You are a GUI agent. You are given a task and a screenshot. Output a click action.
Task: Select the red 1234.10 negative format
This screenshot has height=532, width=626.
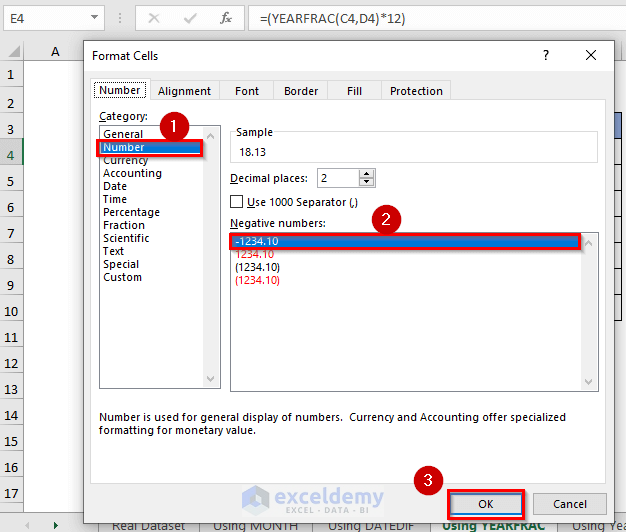[255, 254]
